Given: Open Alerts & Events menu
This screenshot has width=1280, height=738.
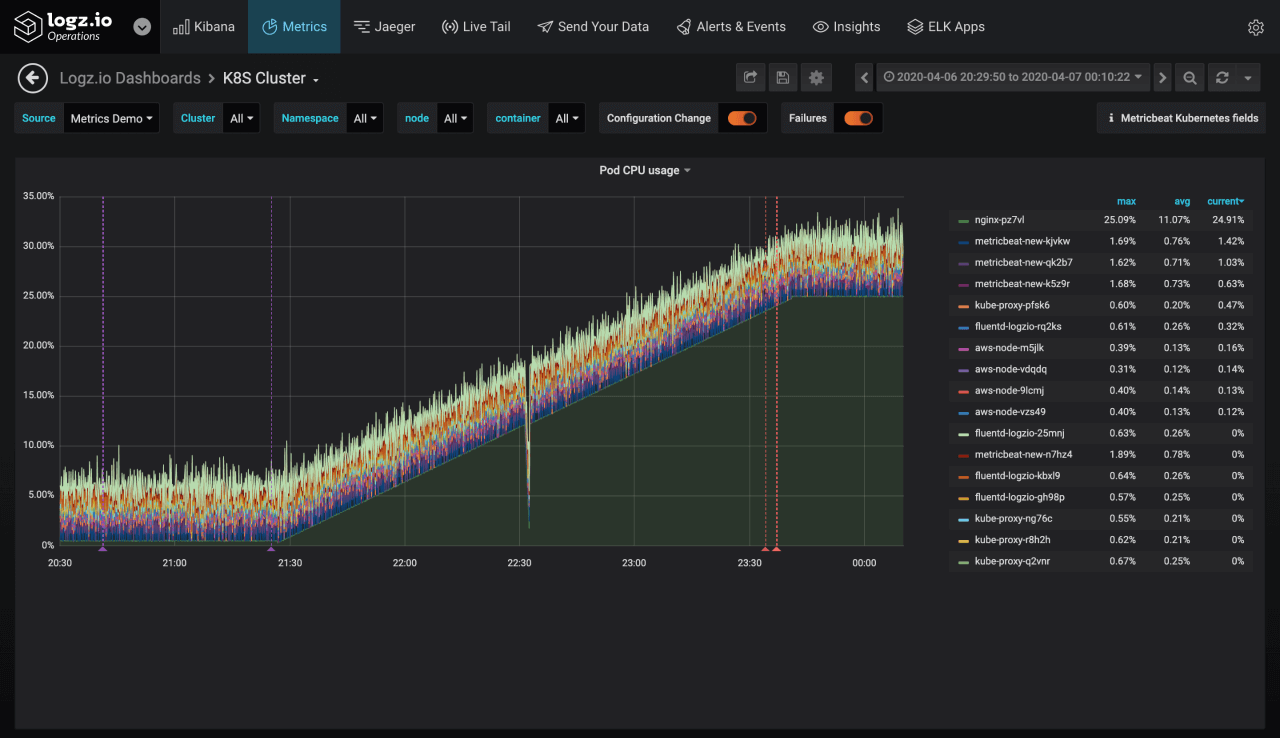Looking at the screenshot, I should pyautogui.click(x=731, y=27).
